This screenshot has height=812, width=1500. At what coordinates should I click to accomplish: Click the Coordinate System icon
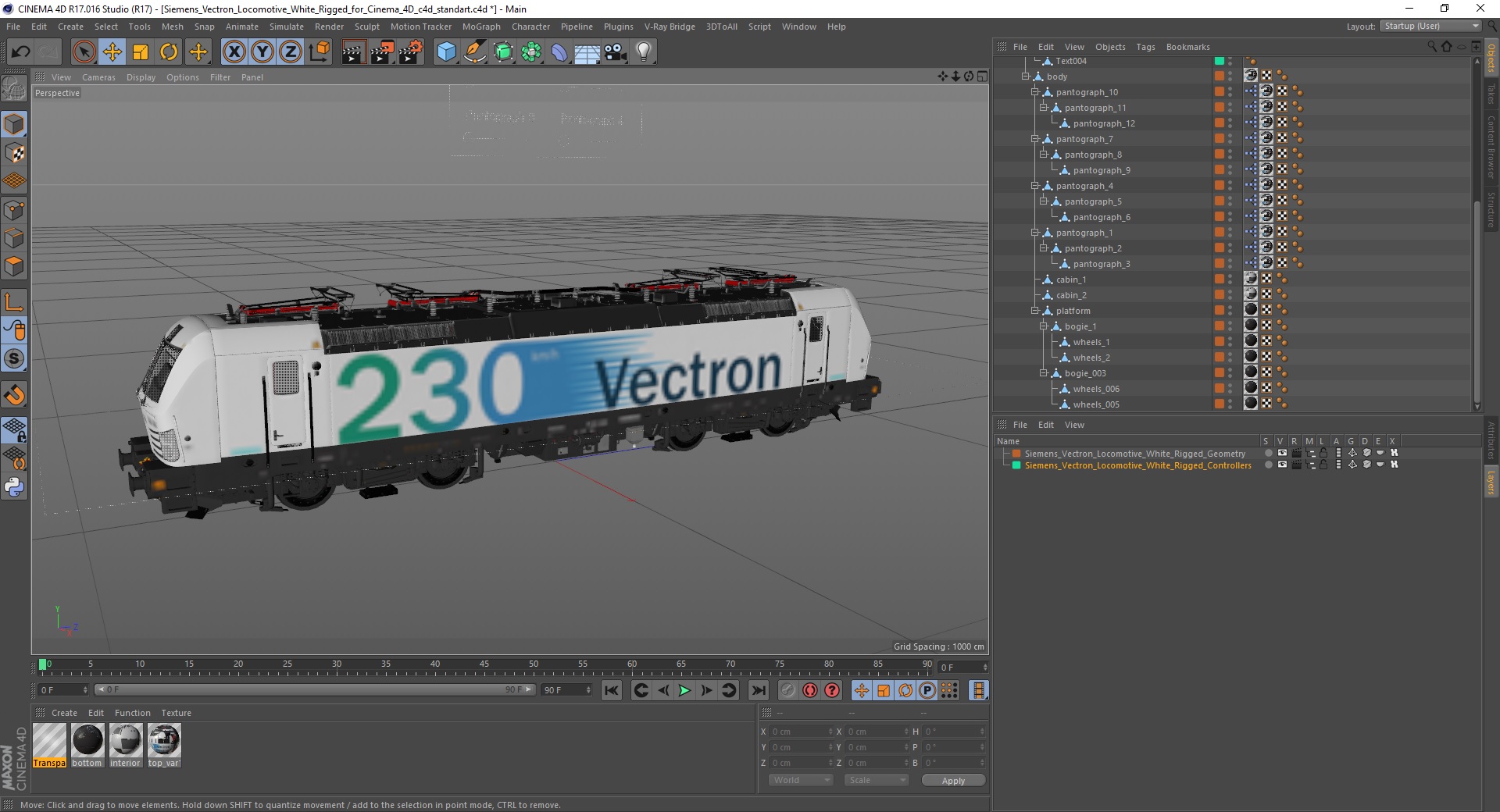point(320,52)
